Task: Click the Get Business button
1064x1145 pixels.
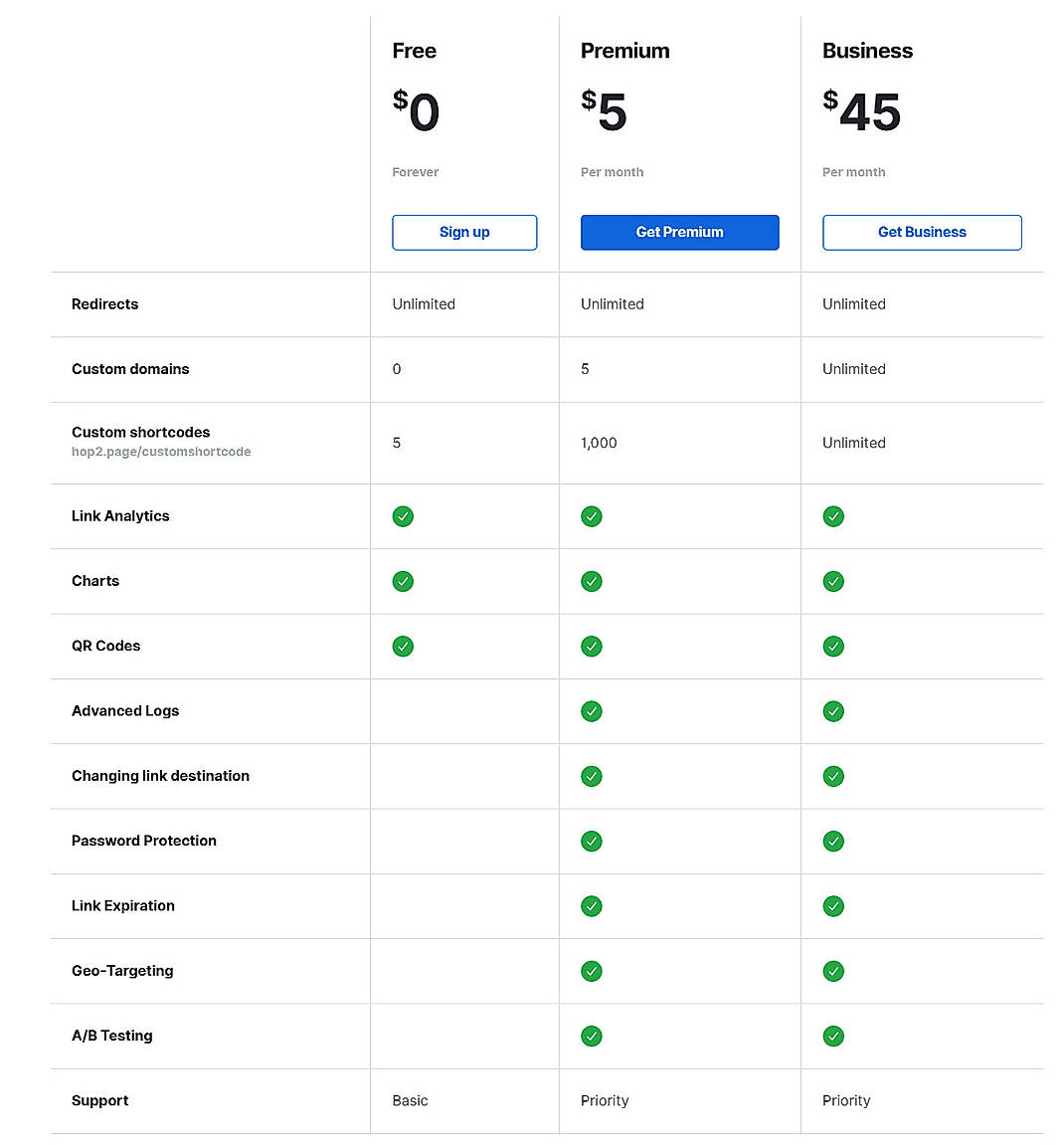Action: pos(922,232)
